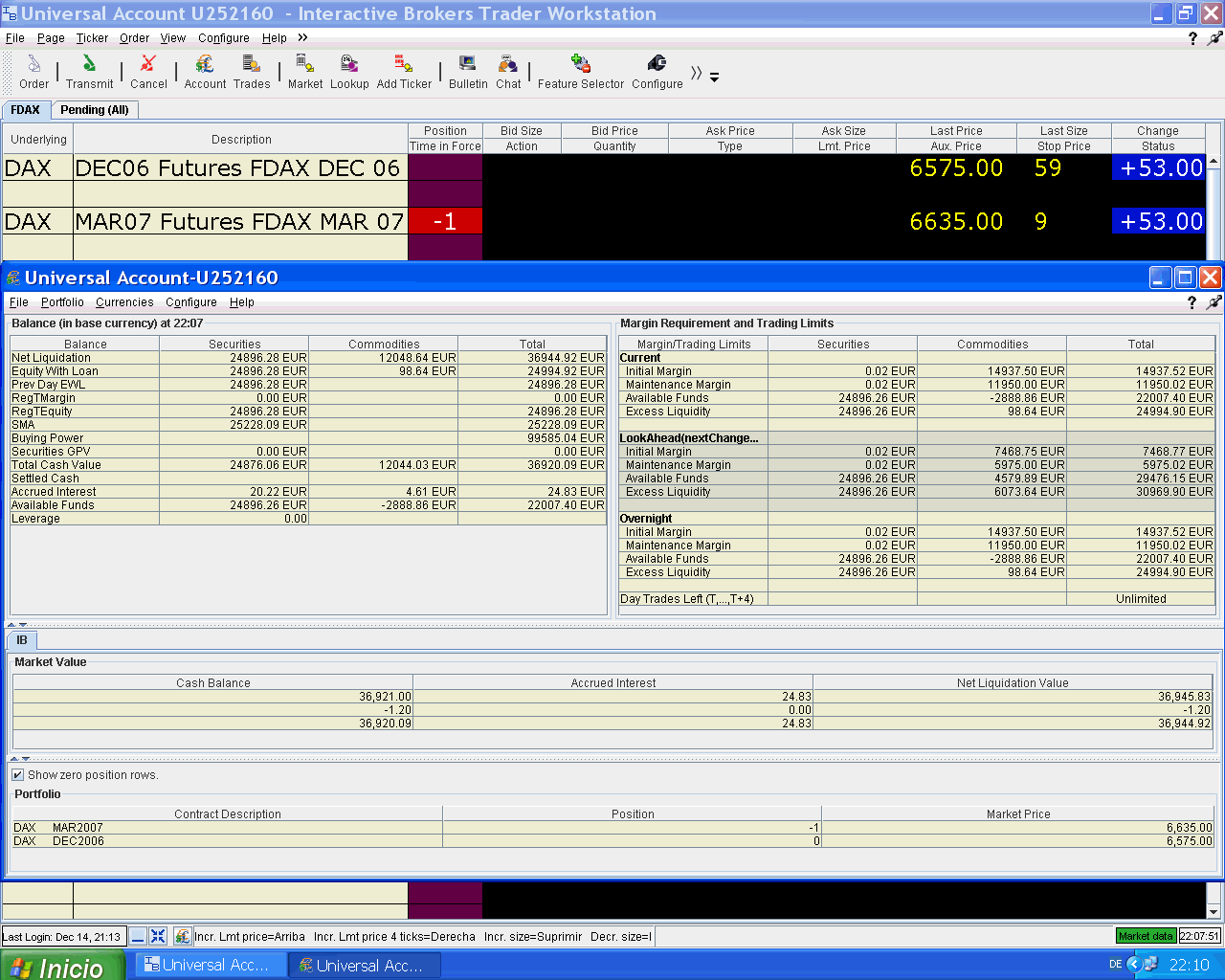Image resolution: width=1225 pixels, height=980 pixels.
Task: Open Help menu in main window
Action: (275, 38)
